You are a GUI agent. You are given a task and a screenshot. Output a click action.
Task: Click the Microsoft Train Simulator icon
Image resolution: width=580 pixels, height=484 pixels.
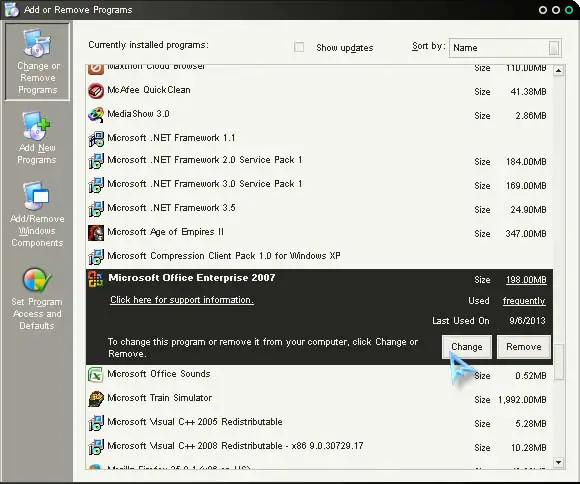click(96, 399)
